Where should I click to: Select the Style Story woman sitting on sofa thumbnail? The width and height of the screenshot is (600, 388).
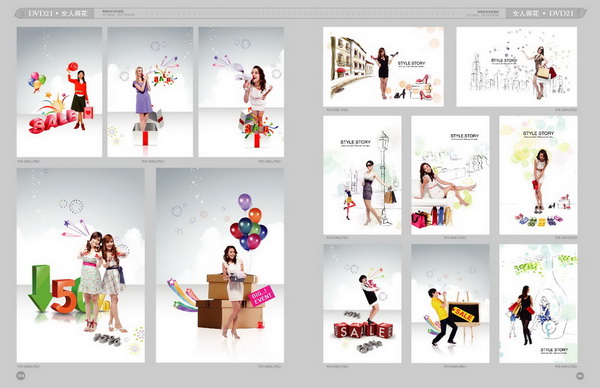coord(450,175)
